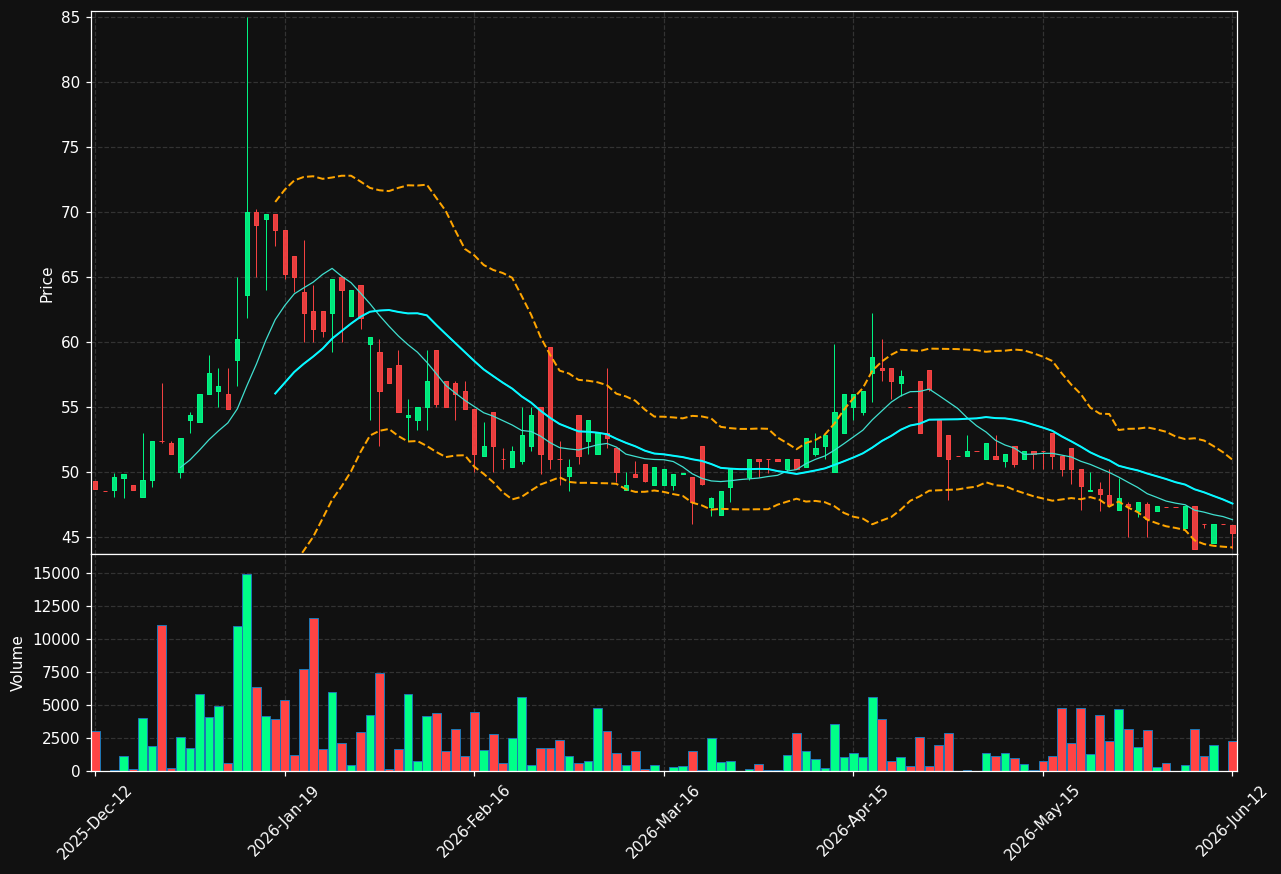Click the 75 price axis tick label
This screenshot has width=1281, height=874.
coord(71,148)
